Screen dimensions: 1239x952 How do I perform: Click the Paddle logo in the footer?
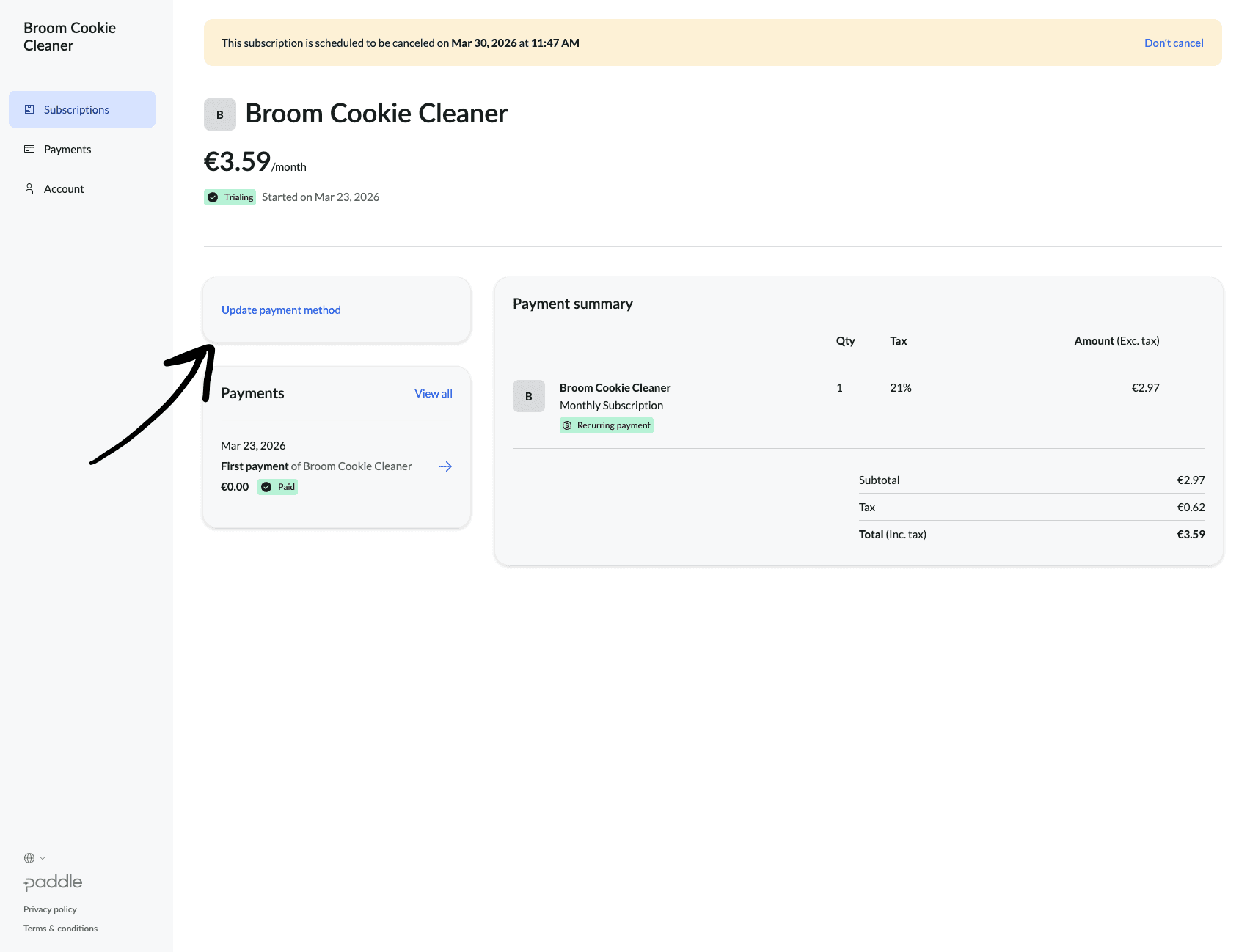pyautogui.click(x=53, y=882)
